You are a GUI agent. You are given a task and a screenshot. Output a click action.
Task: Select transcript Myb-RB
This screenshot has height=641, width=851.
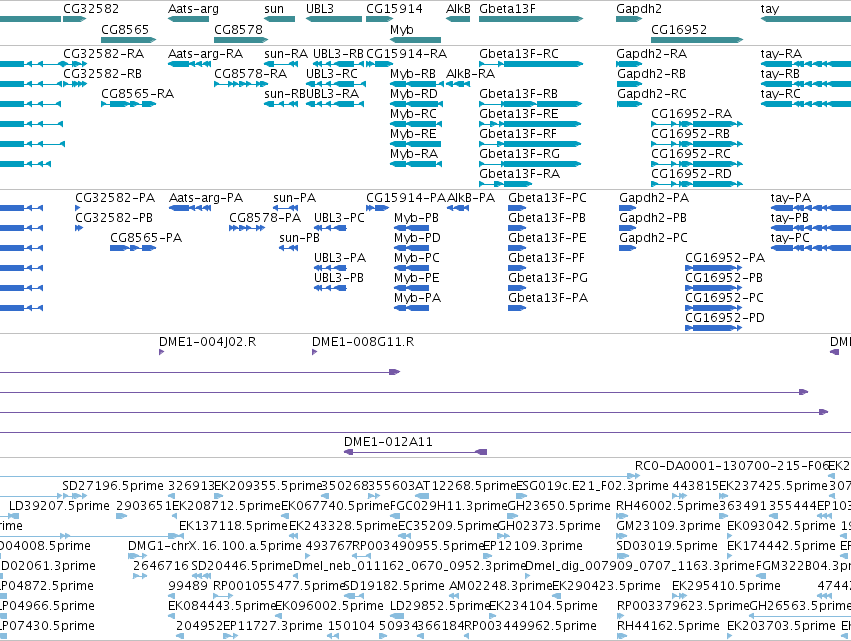pos(417,84)
